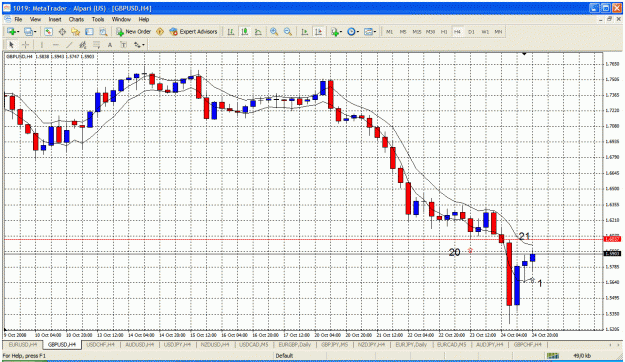The width and height of the screenshot is (625, 362).
Task: Open the Insert menu
Action: [x=55, y=19]
